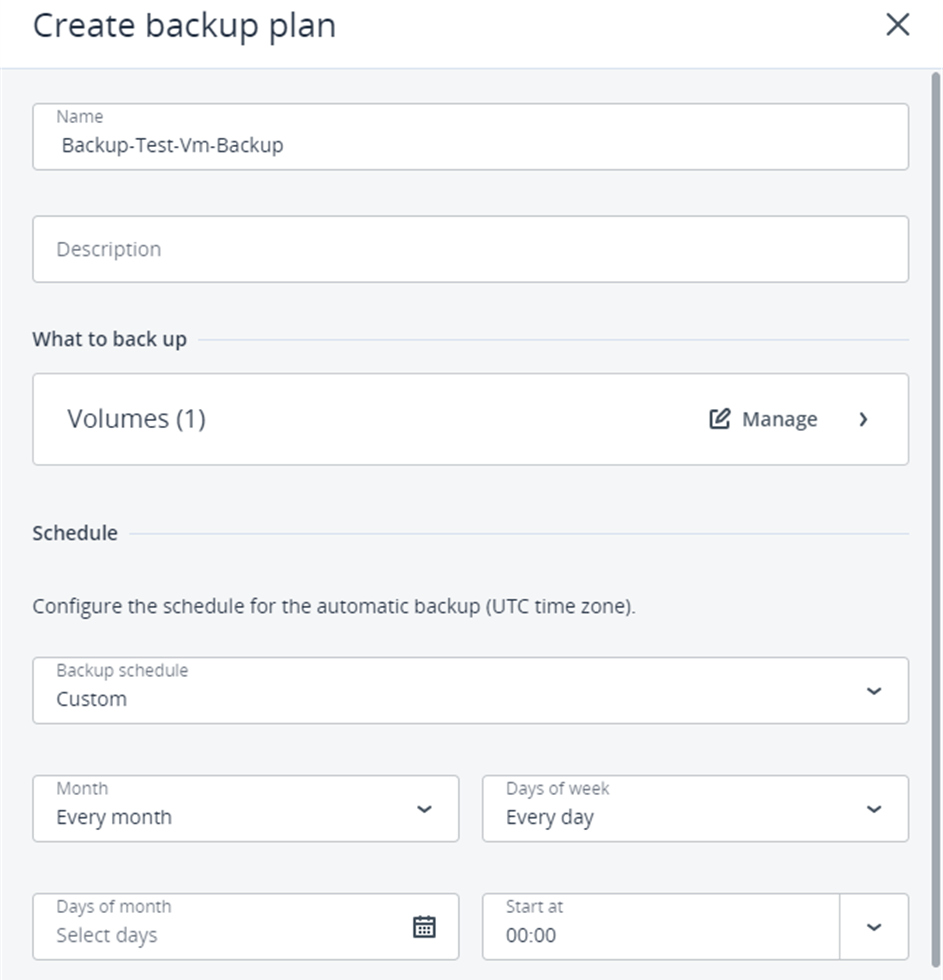Click the Select days field
The image size is (943, 980).
click(107, 935)
